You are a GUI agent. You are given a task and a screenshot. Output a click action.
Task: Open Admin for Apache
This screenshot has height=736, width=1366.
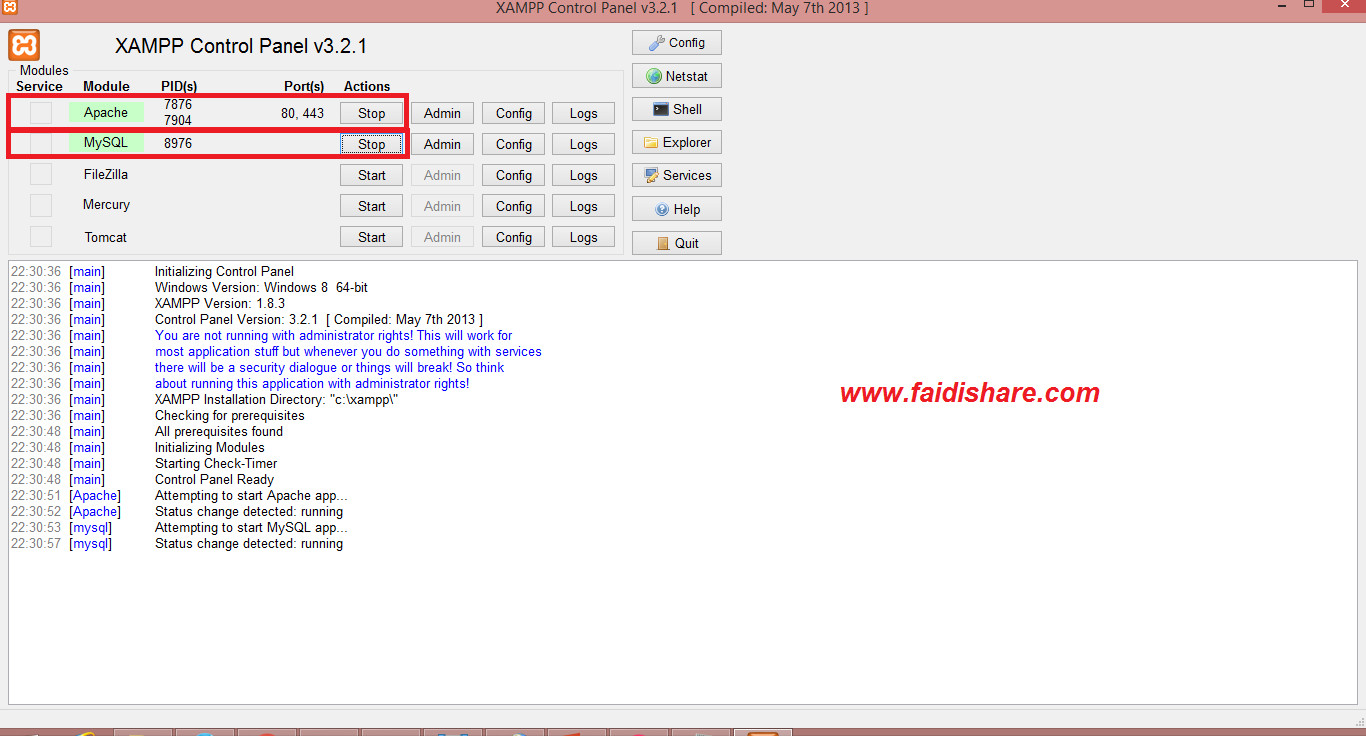tap(442, 113)
